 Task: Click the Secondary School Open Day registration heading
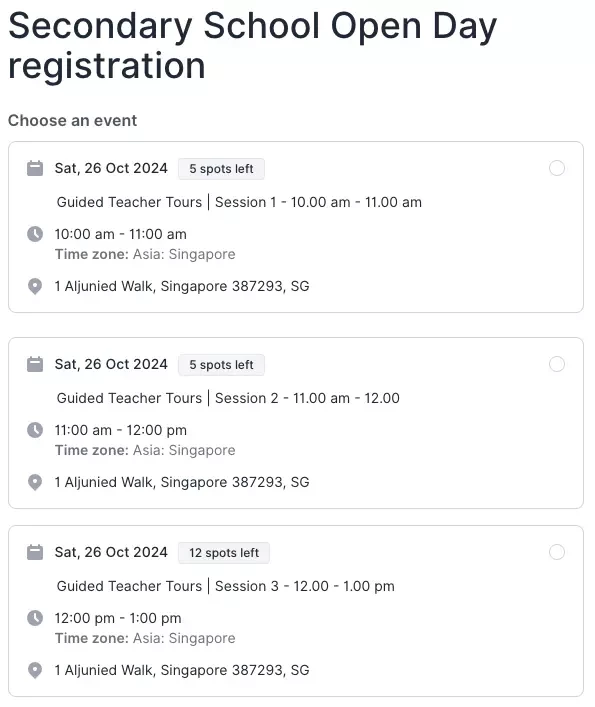(x=252, y=45)
